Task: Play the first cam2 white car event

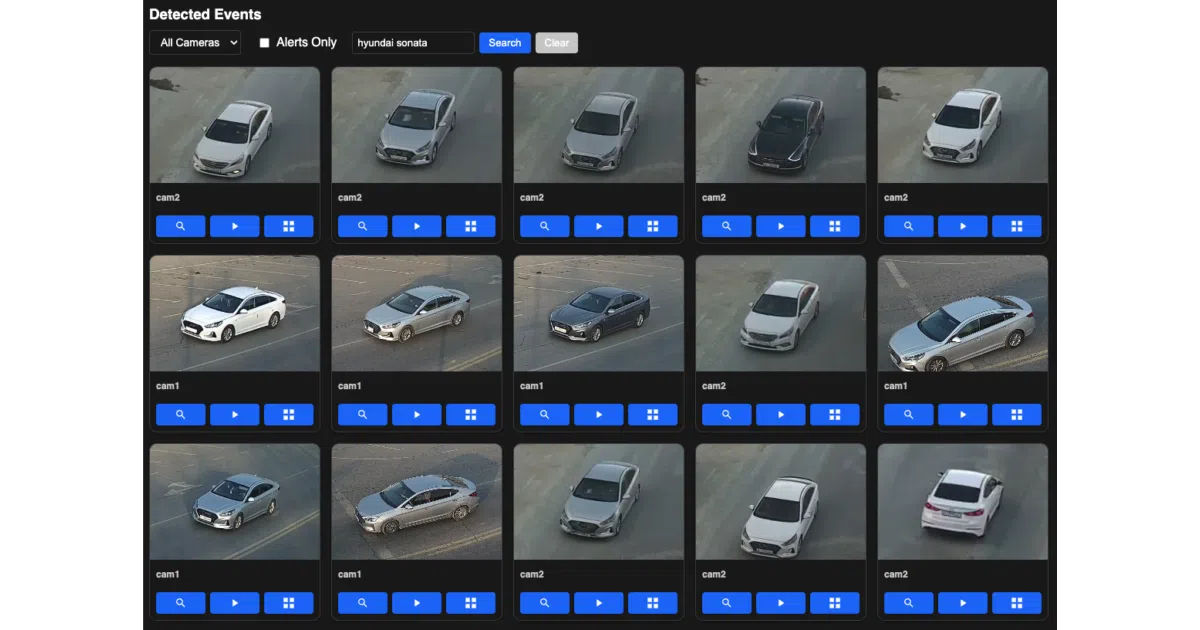Action: (x=235, y=226)
